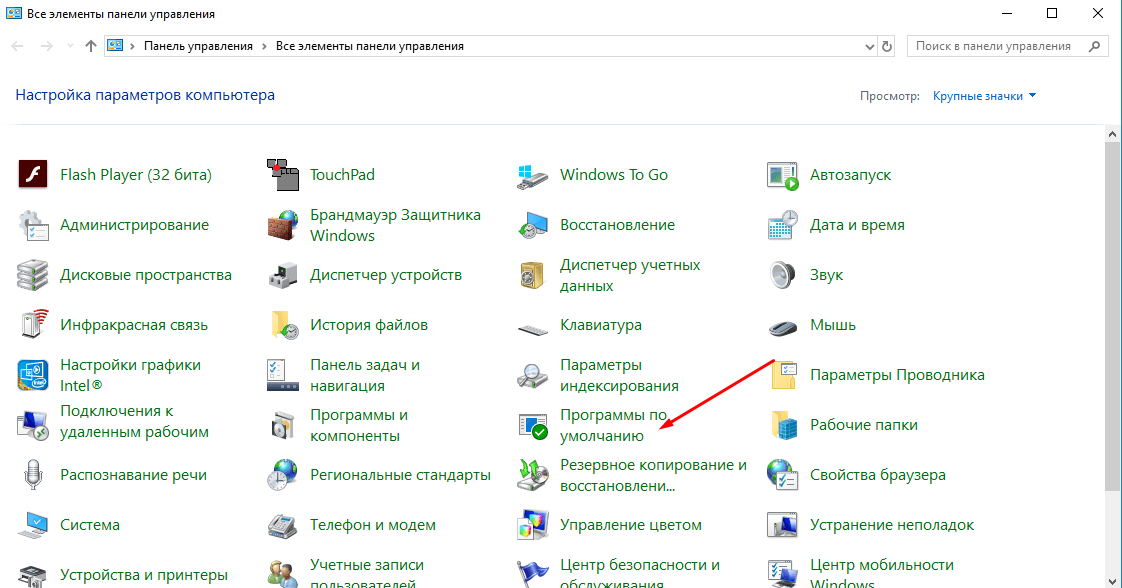The height and width of the screenshot is (588, 1122).
Task: Open the Администрирование gear icon
Action: 33,225
